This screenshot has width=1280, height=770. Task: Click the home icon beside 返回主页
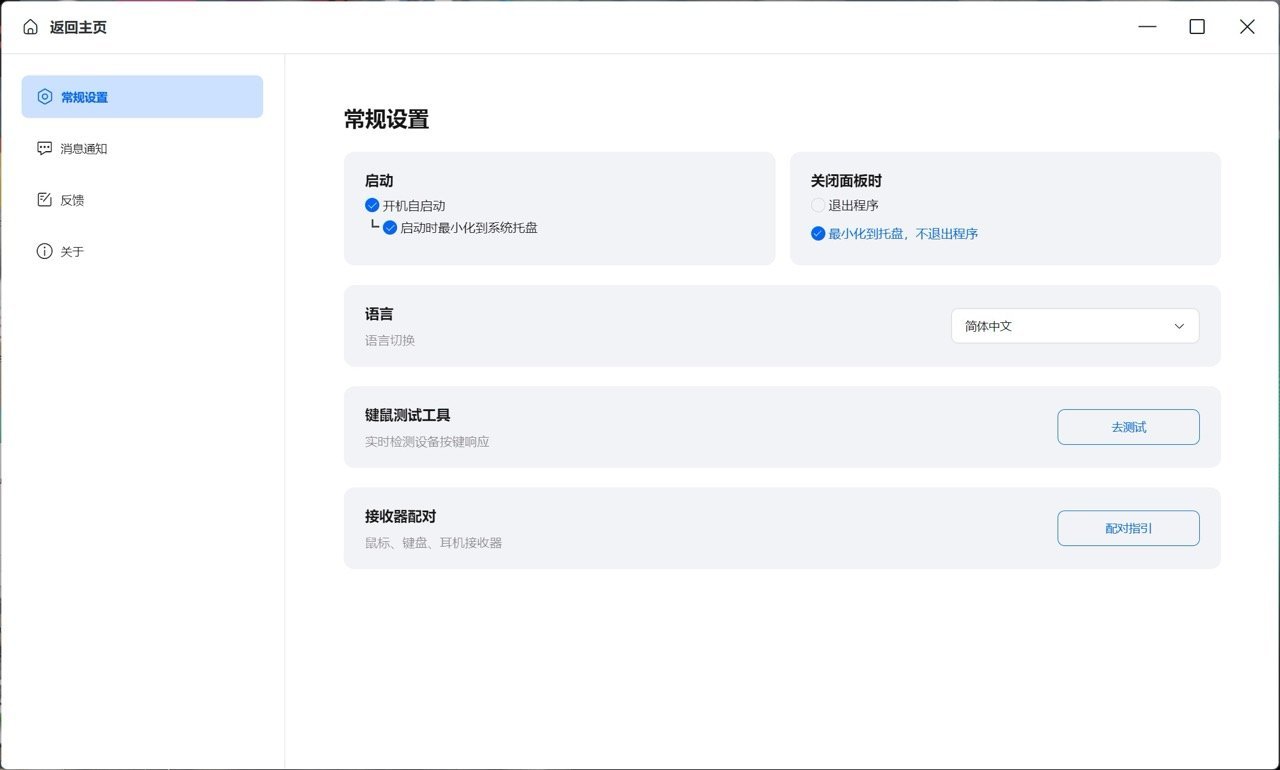[31, 27]
